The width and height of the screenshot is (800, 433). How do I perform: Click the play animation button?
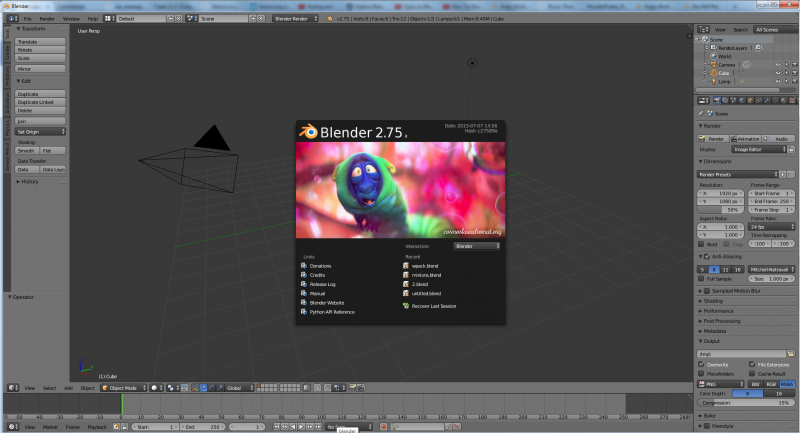[x=301, y=426]
